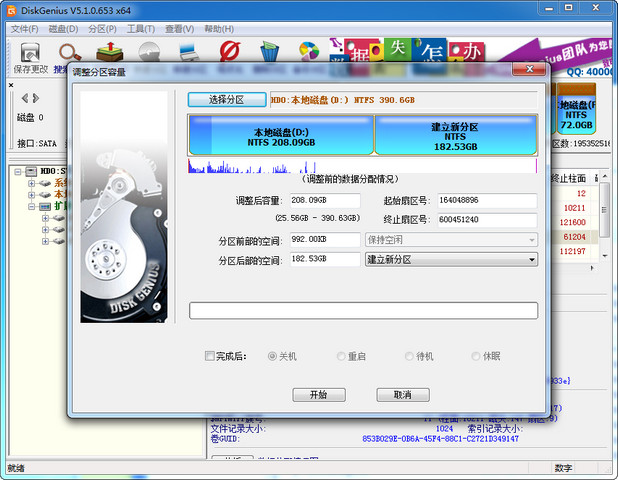Expand second logical partition under extended partition
This screenshot has height=480, width=618.
(x=45, y=229)
